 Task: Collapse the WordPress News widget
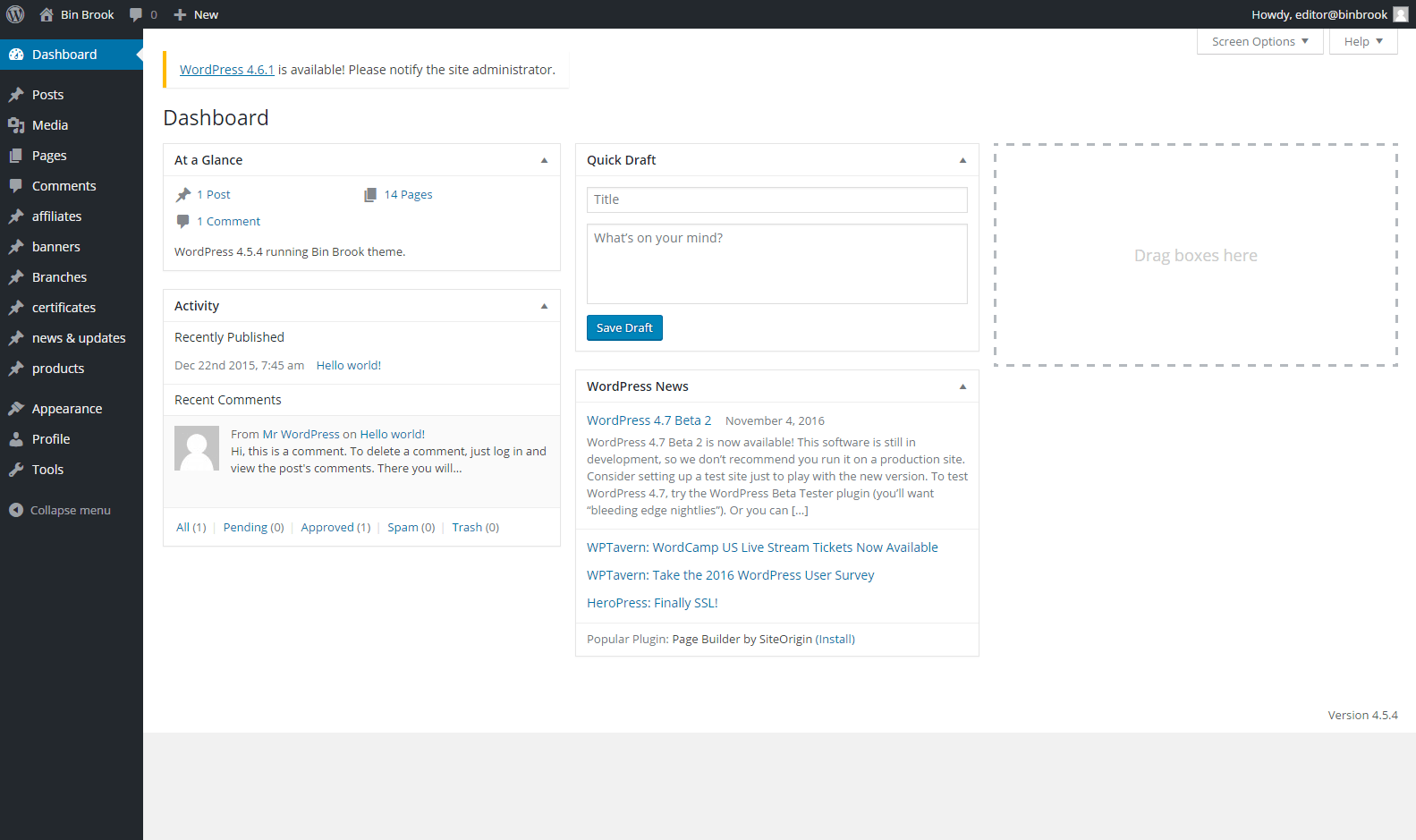pos(962,386)
